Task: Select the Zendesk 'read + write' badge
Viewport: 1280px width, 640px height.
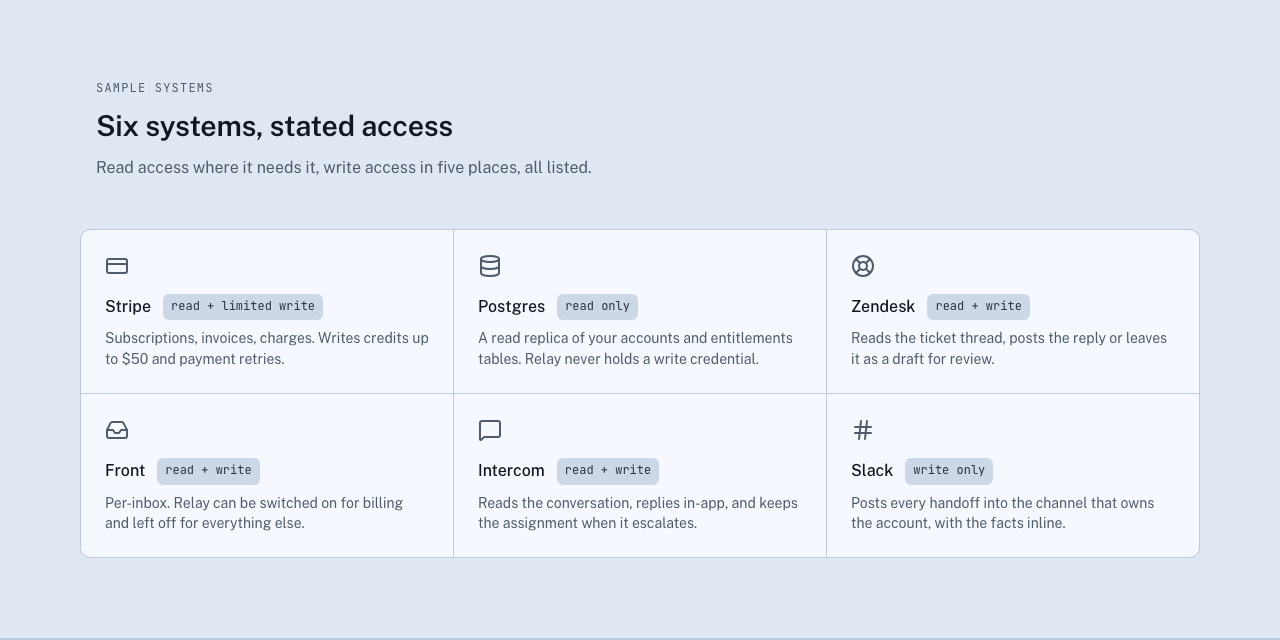Action: (978, 307)
